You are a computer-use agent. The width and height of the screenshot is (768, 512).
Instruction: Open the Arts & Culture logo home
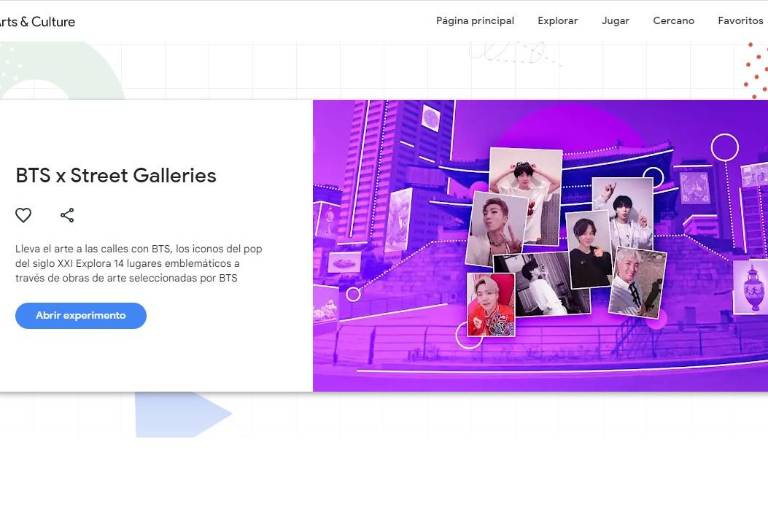(x=38, y=21)
